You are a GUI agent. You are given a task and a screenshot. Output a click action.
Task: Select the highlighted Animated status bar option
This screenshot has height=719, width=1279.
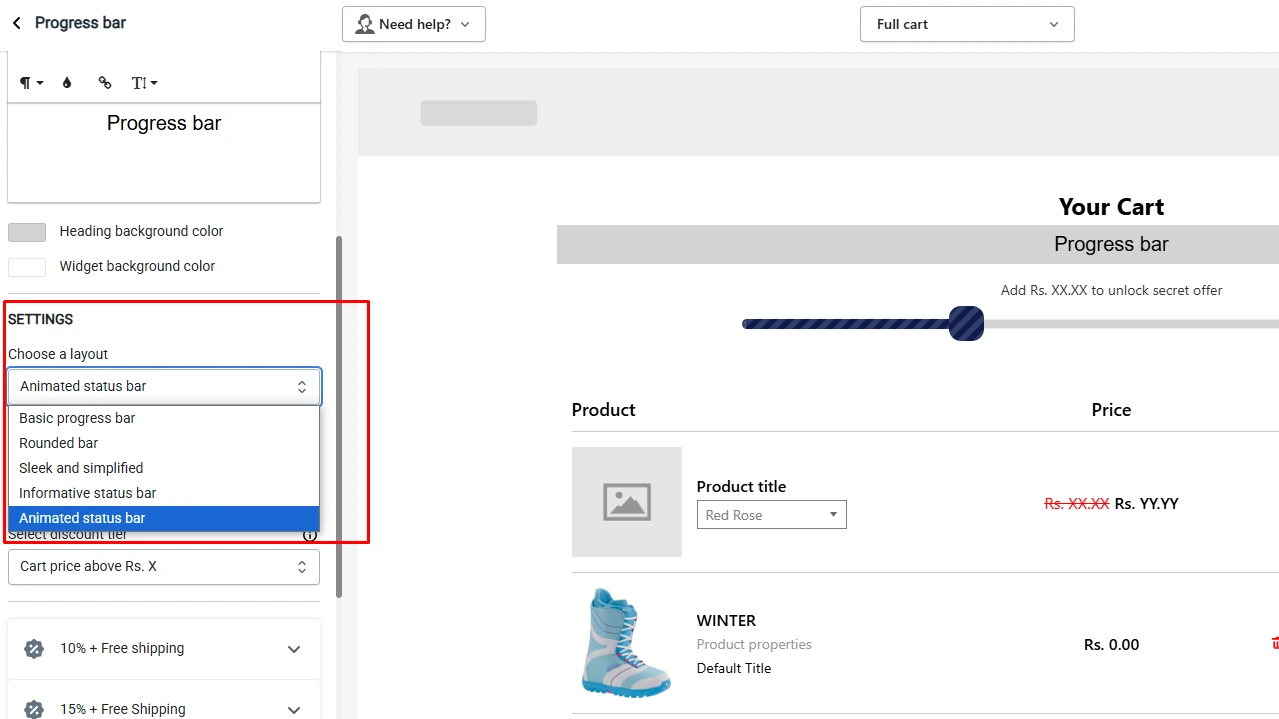coord(164,518)
